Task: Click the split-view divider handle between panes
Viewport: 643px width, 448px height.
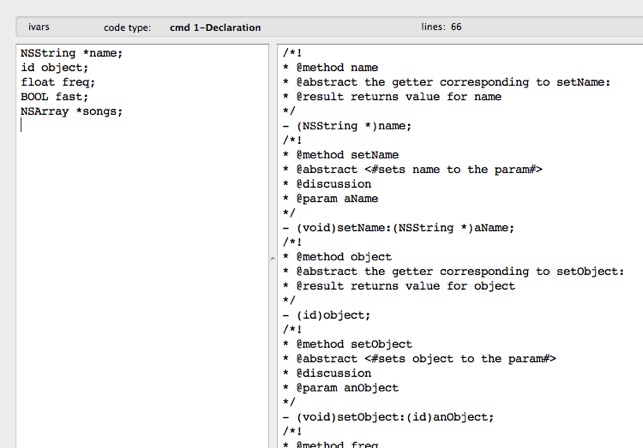Action: coord(273,258)
